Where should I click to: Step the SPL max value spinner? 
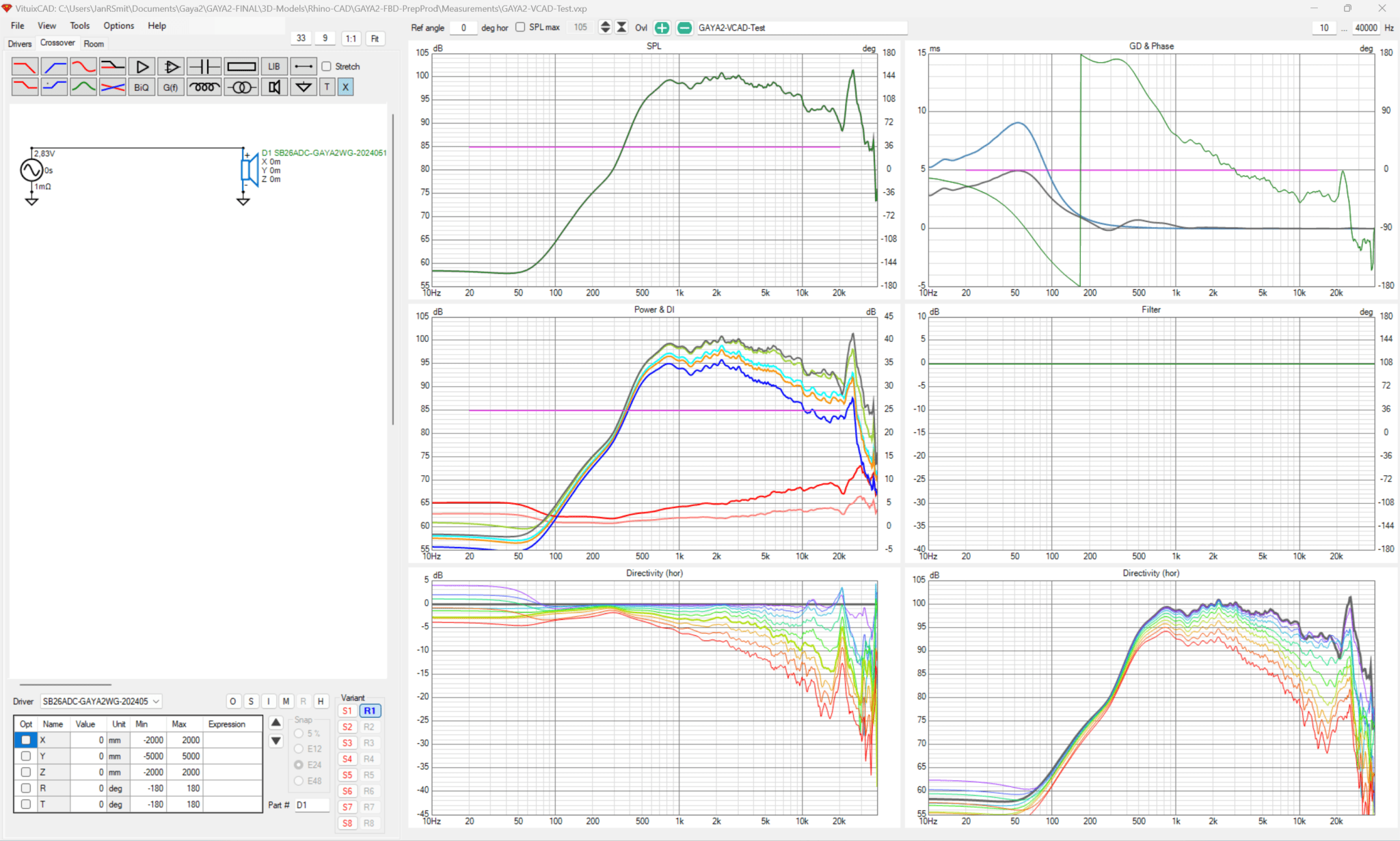pyautogui.click(x=605, y=27)
